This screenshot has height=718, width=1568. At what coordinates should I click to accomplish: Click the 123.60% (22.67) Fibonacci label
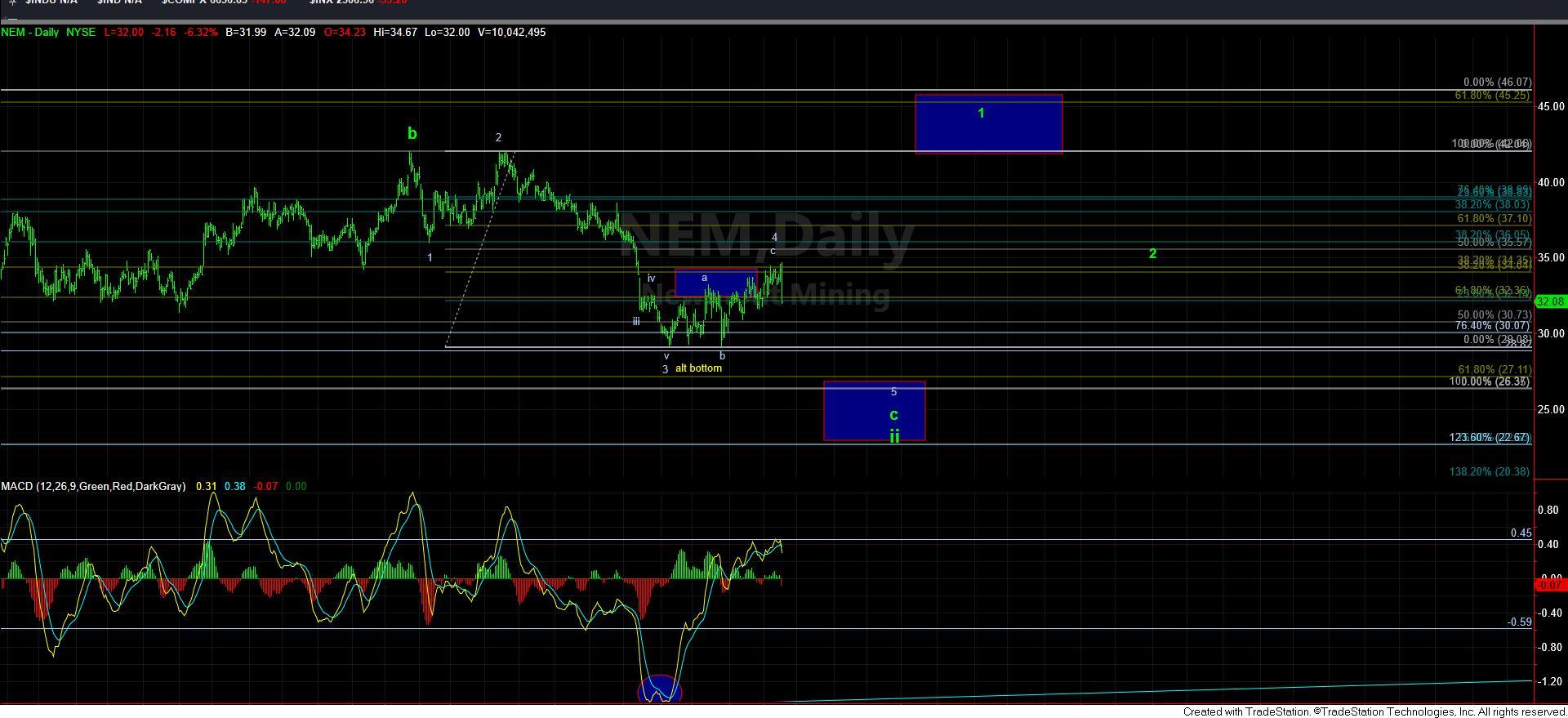point(1490,438)
